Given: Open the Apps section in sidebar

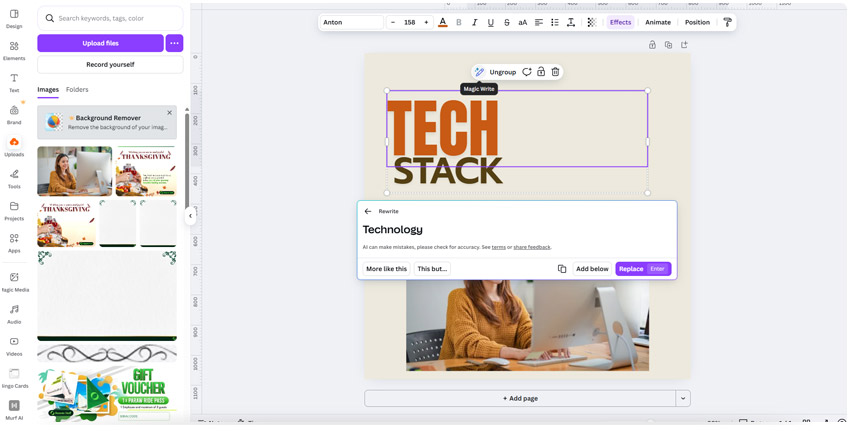Looking at the screenshot, I should click(14, 242).
